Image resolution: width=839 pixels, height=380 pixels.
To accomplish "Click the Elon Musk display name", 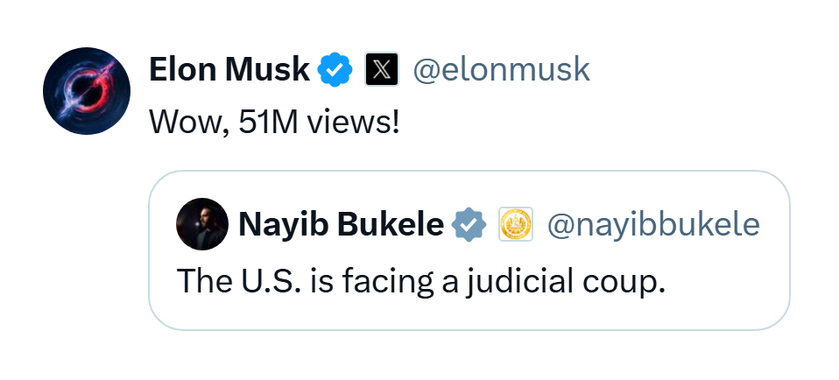I will click(230, 70).
